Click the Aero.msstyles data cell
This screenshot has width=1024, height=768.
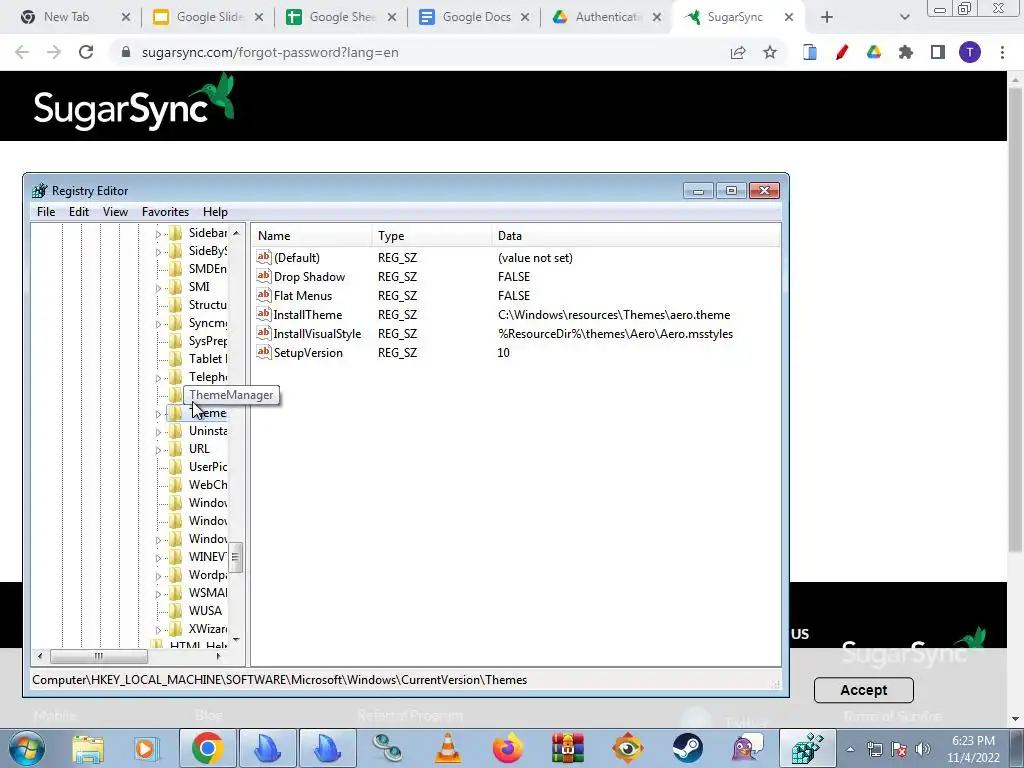click(615, 334)
